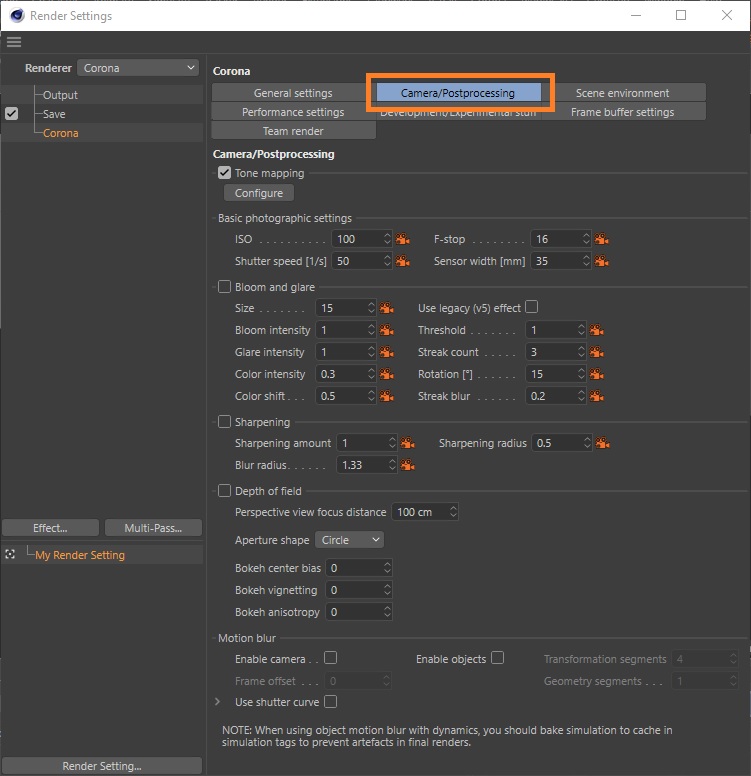Click the camera override icon beside Glare intensity

387,352
